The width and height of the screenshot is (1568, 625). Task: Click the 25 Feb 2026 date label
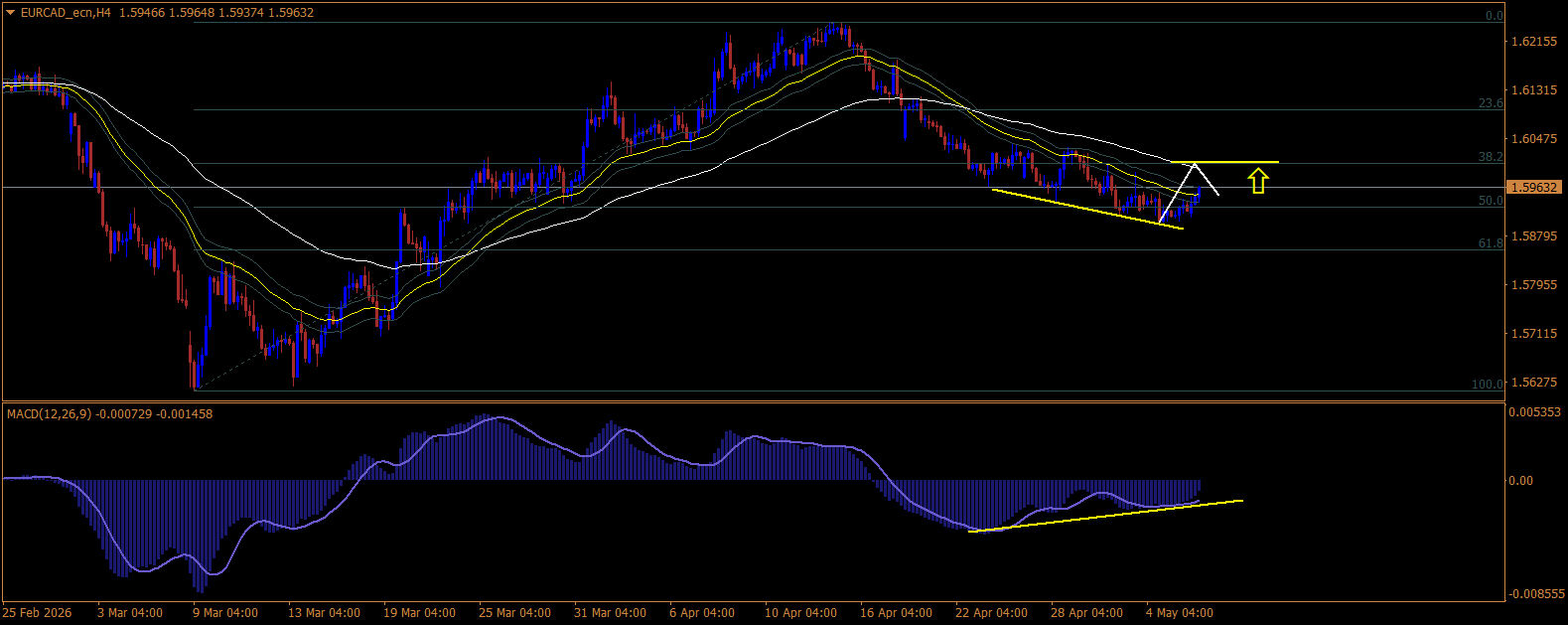tap(38, 613)
